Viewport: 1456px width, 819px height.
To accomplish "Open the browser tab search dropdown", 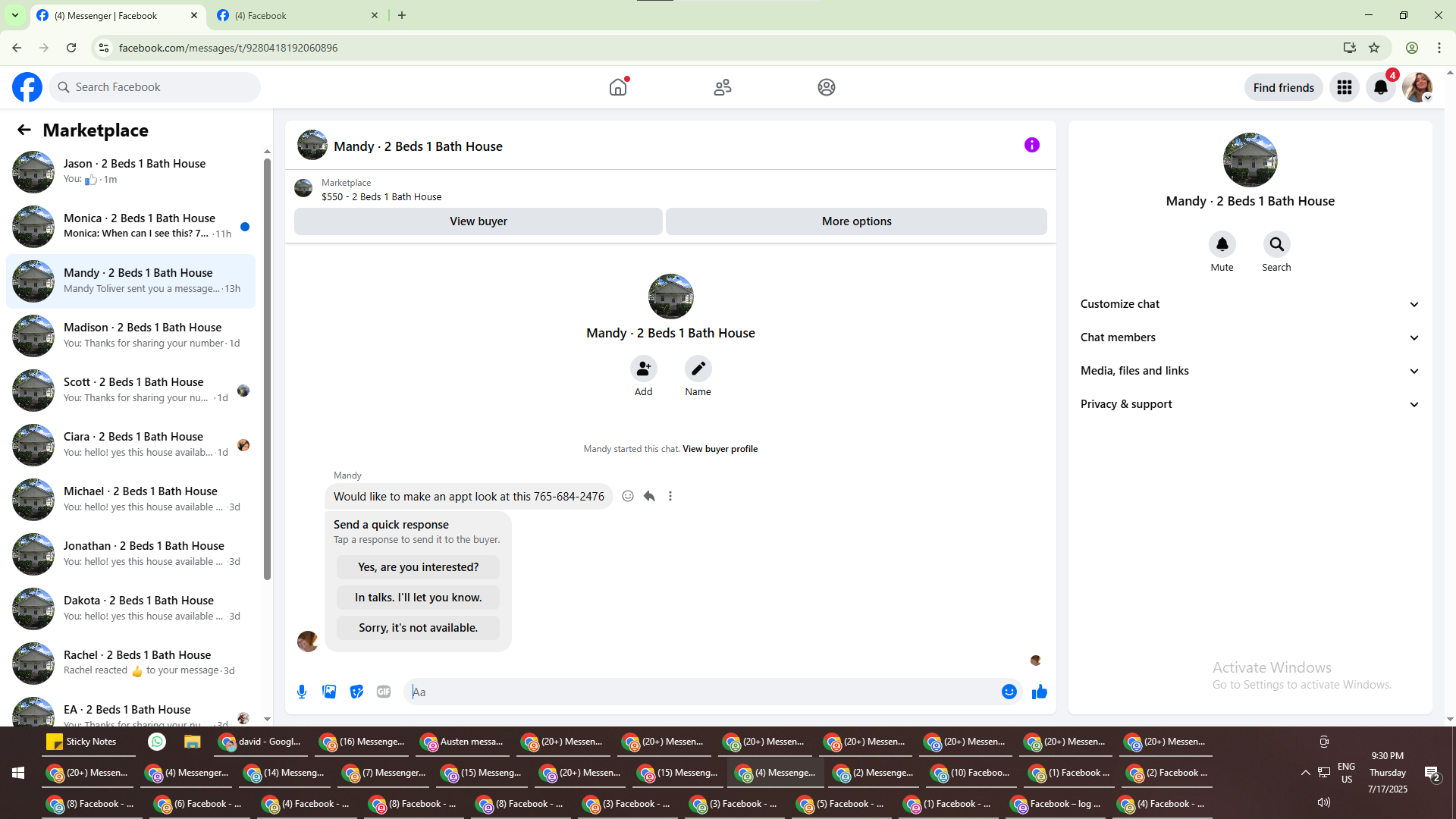I will [x=15, y=15].
